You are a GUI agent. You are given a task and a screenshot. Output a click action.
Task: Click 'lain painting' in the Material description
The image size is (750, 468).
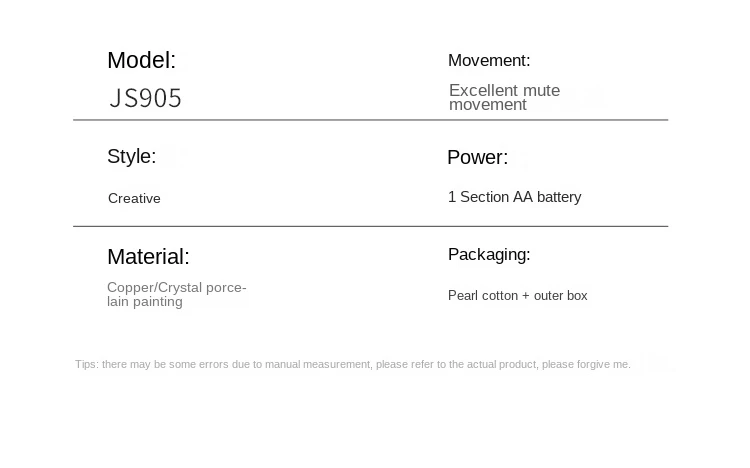click(145, 302)
